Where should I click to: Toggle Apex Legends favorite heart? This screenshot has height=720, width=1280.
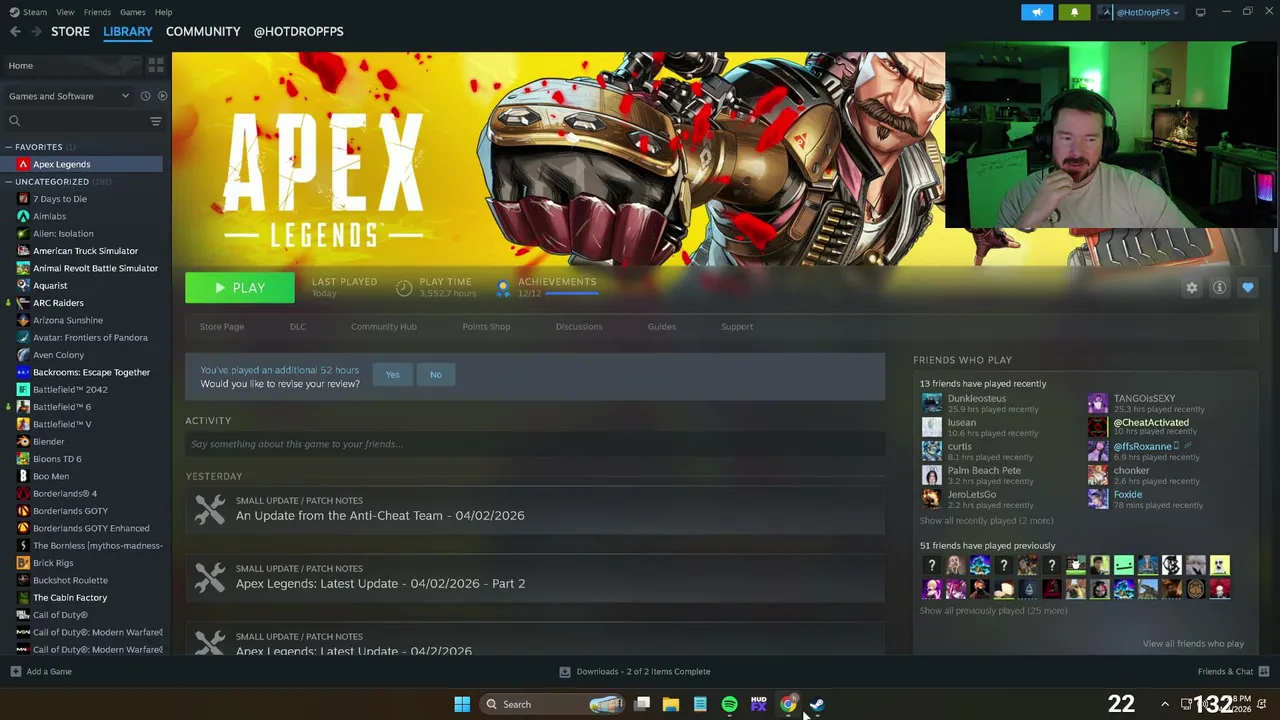(x=1247, y=288)
